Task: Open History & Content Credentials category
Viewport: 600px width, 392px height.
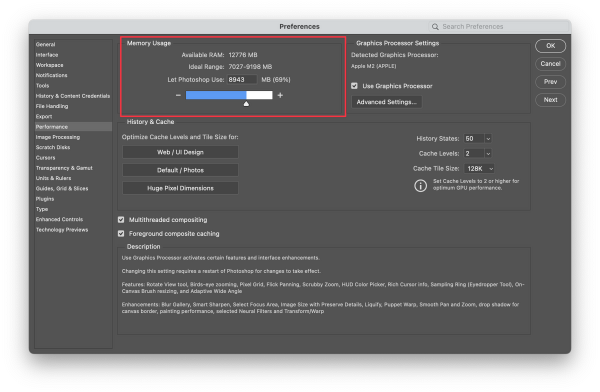Action: 73,96
